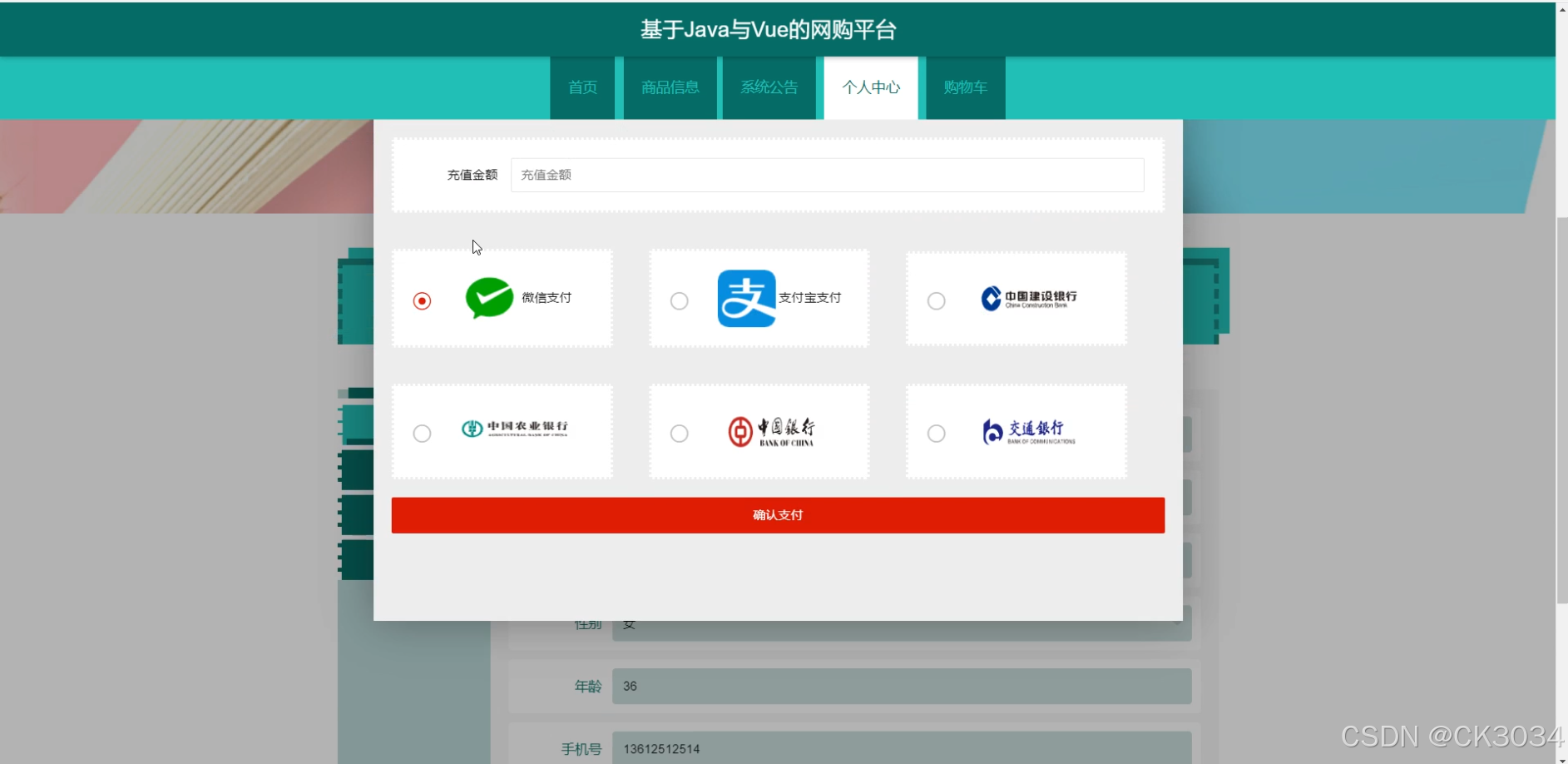Choose the 中国农业银行 radio option

pos(423,434)
